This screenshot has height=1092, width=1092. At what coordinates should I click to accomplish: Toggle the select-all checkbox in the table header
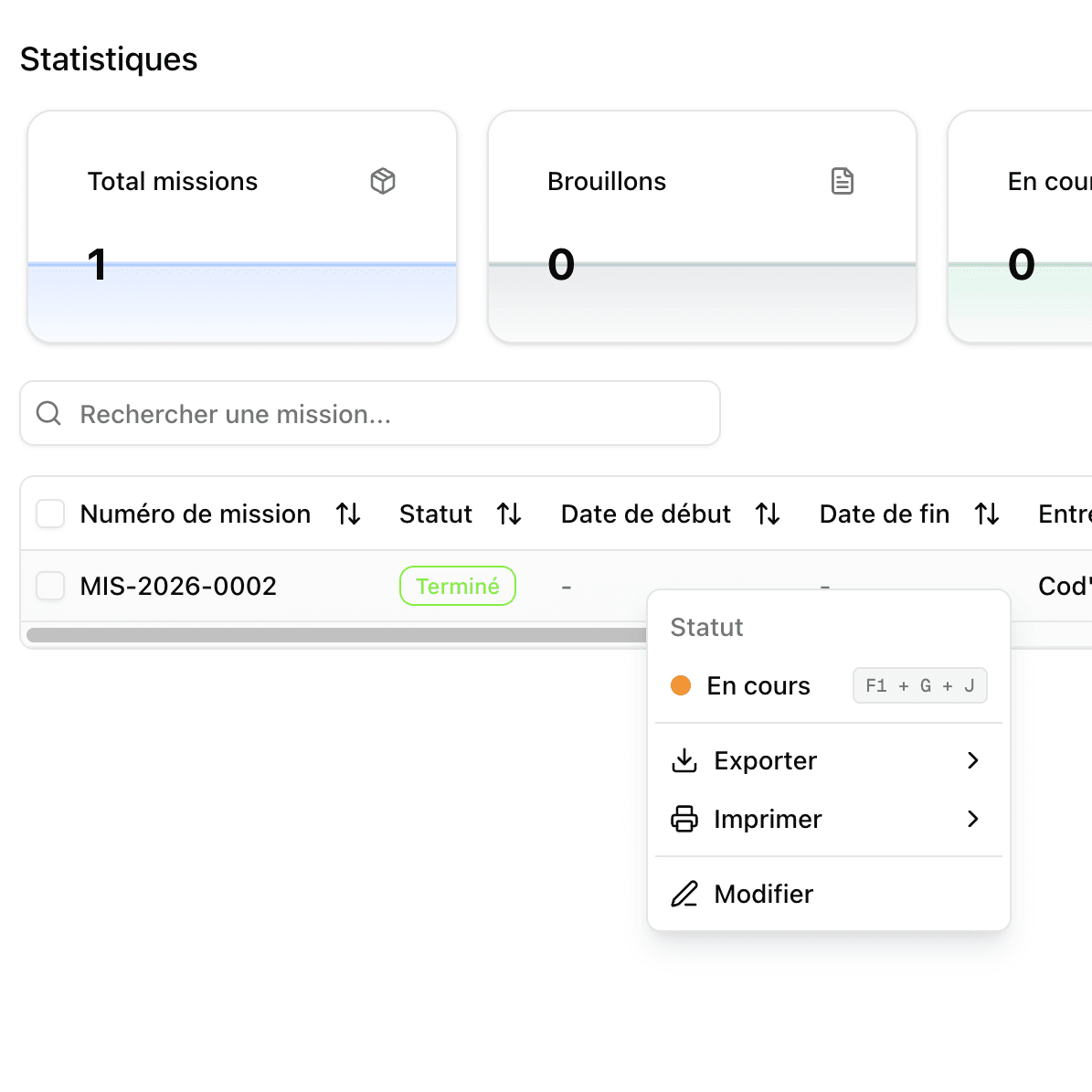[x=50, y=514]
